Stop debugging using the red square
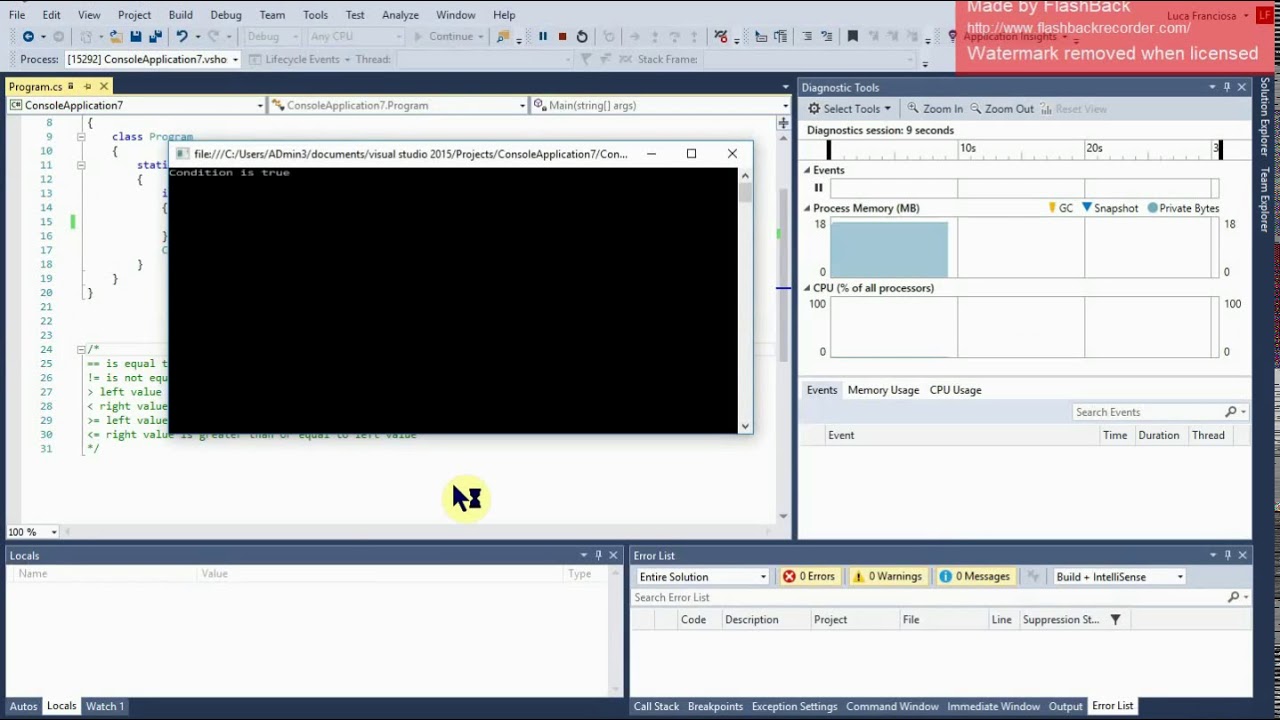 tap(562, 36)
